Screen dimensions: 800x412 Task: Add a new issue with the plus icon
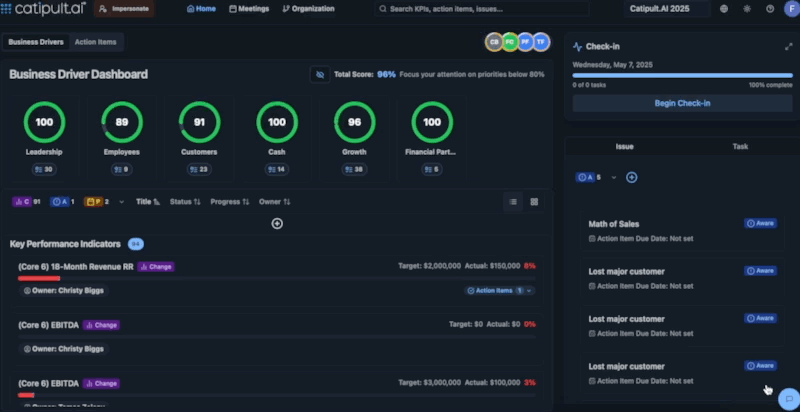click(631, 177)
